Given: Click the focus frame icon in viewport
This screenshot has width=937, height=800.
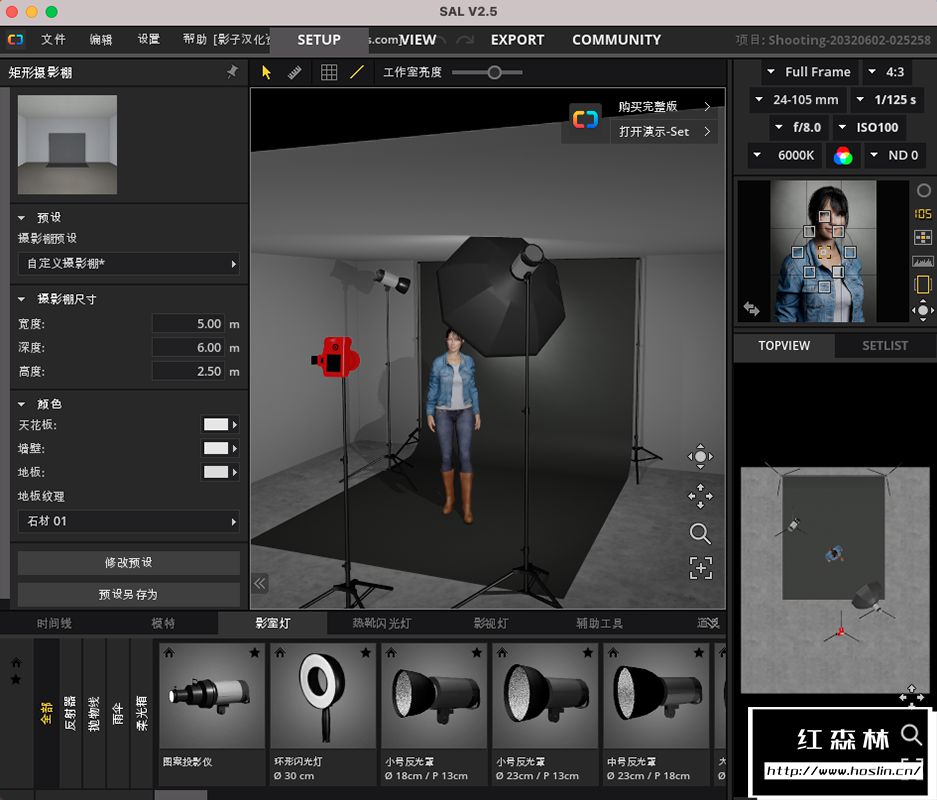Looking at the screenshot, I should pyautogui.click(x=700, y=568).
